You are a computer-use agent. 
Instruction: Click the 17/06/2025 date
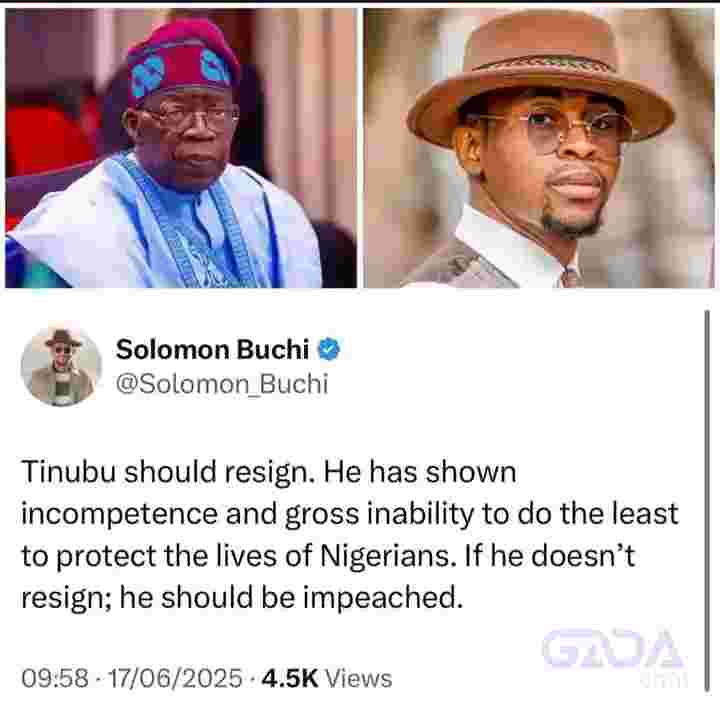(x=175, y=678)
